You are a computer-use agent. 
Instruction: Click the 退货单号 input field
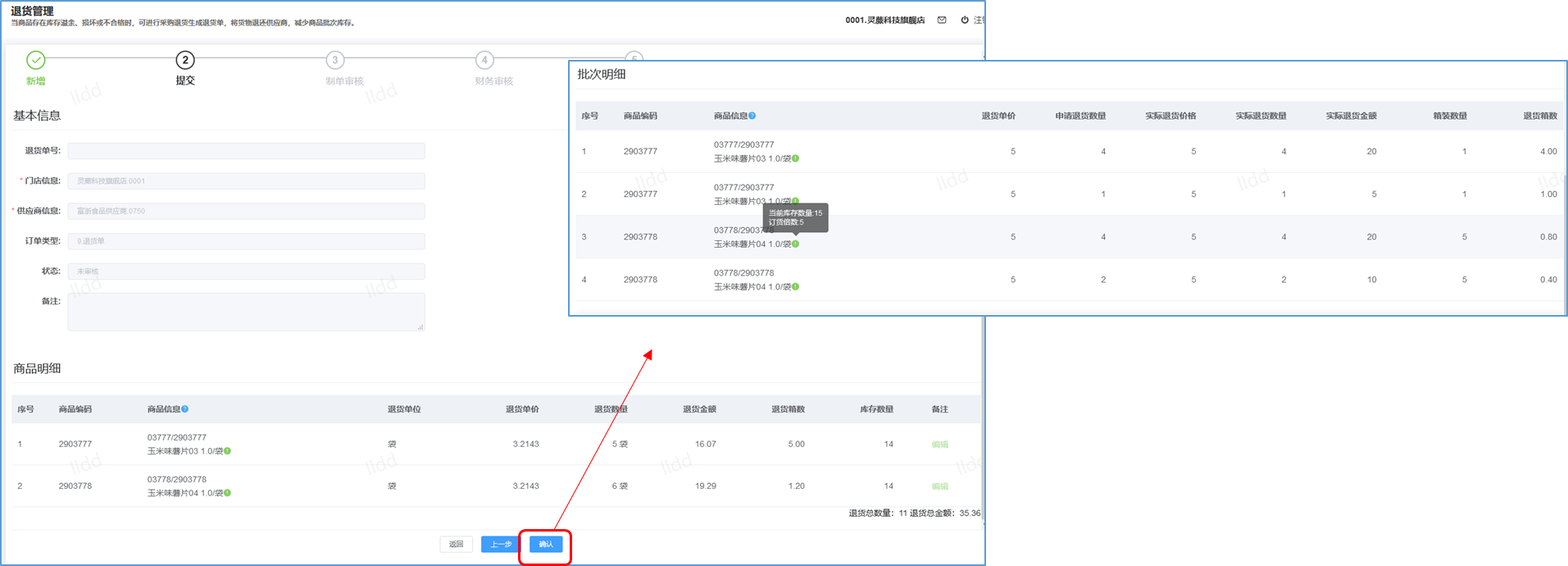click(x=246, y=151)
